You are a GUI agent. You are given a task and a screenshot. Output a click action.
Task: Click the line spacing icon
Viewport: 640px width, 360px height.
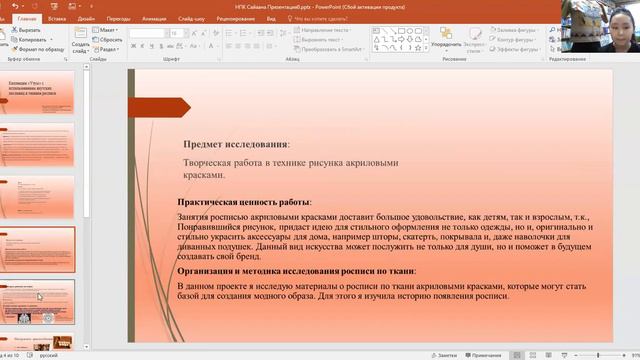[283, 33]
